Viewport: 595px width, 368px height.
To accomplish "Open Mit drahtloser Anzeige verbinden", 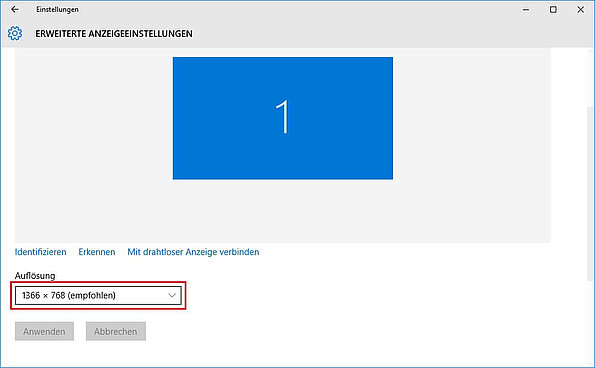I will point(193,252).
